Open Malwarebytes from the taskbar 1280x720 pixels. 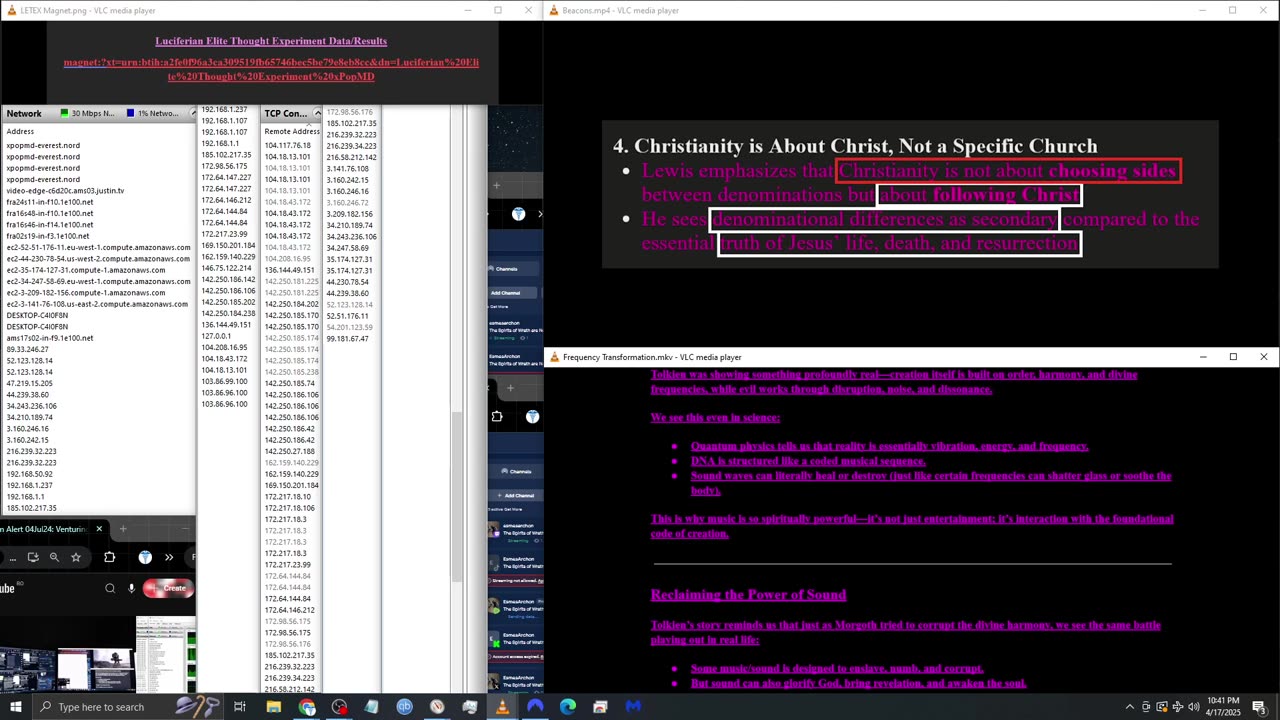633,707
